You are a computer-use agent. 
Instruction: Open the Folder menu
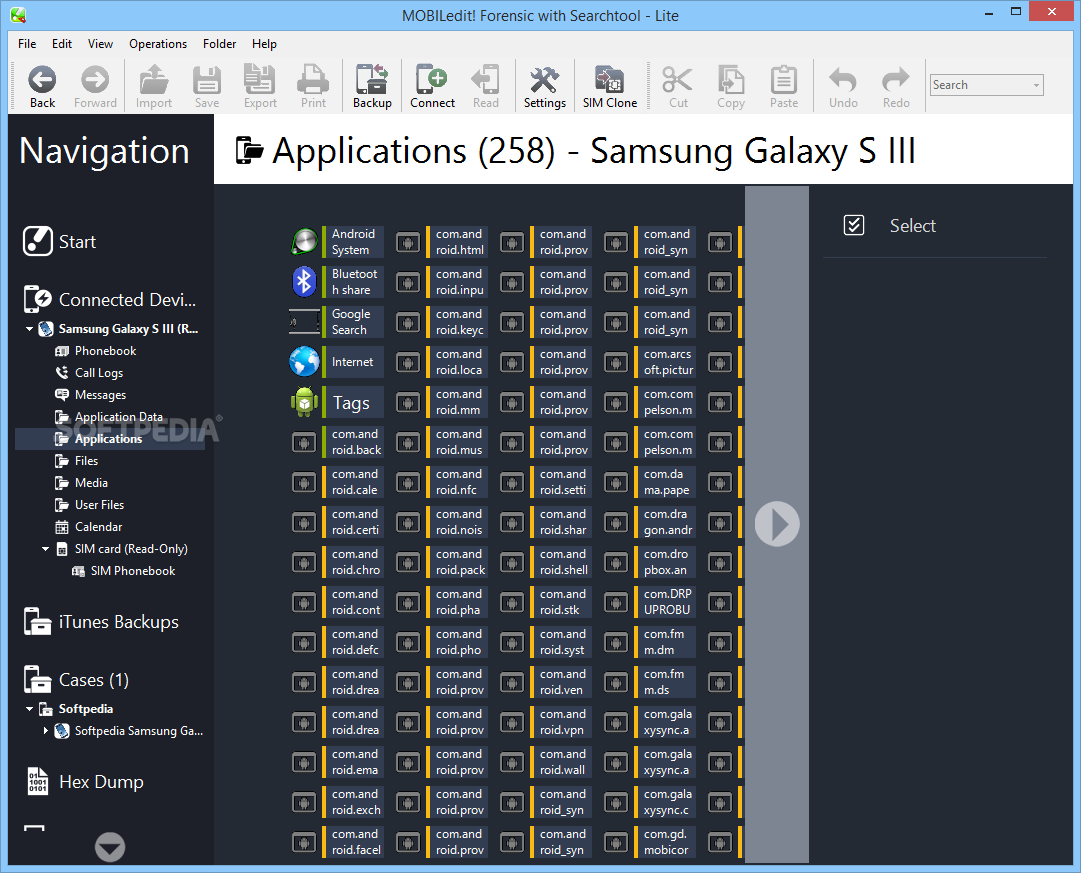219,43
